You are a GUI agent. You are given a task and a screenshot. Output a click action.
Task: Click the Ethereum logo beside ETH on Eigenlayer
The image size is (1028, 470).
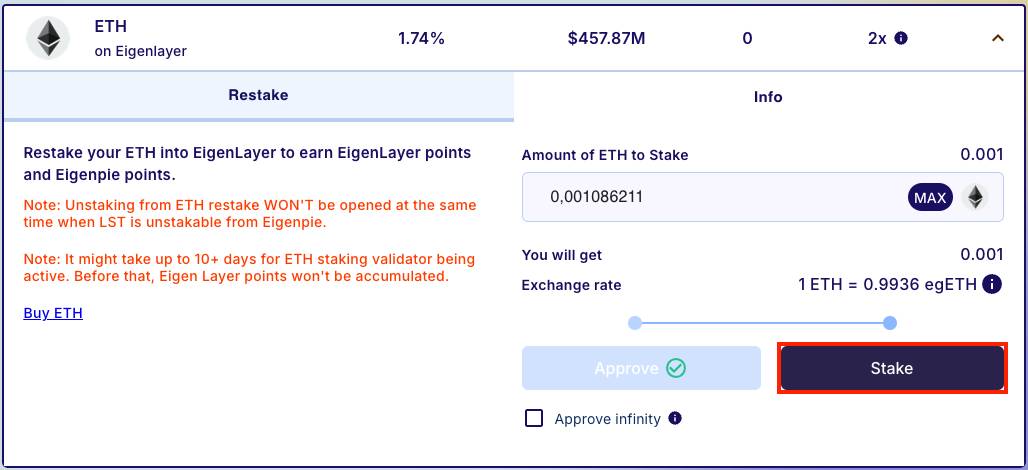(48, 39)
